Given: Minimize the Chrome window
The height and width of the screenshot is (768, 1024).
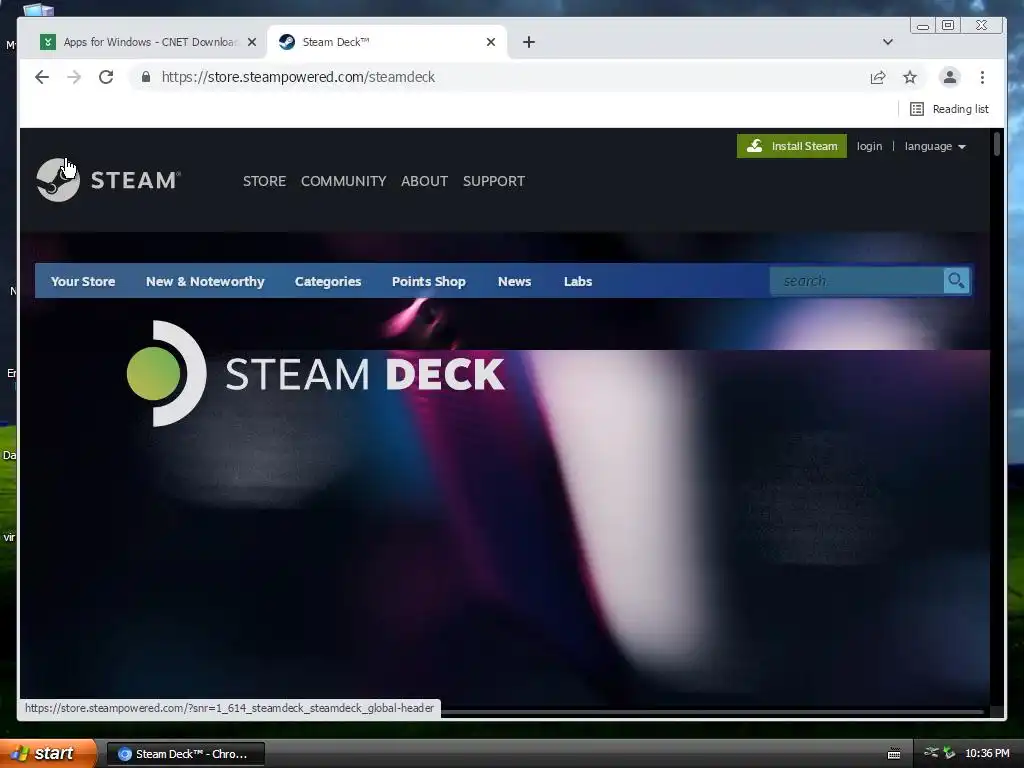Looking at the screenshot, I should 923,25.
